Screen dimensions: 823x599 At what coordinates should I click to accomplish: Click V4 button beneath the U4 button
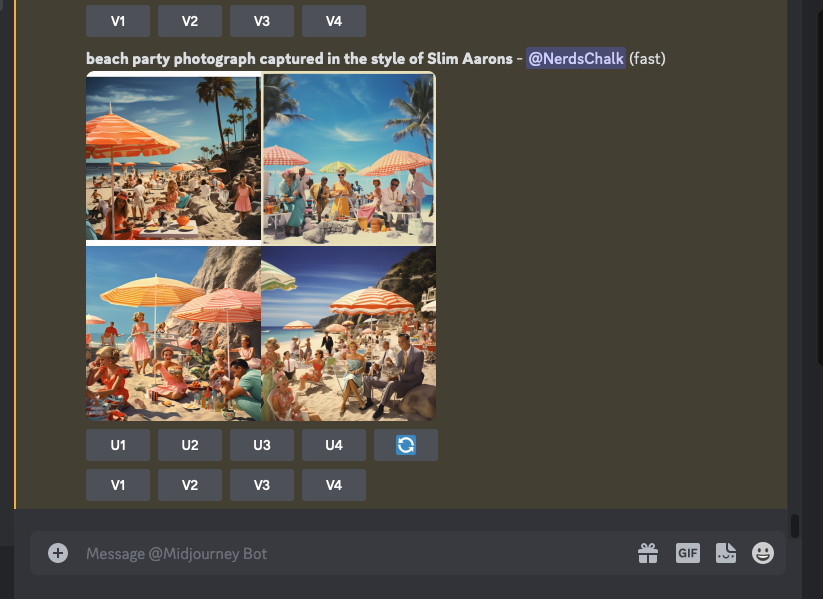point(334,485)
